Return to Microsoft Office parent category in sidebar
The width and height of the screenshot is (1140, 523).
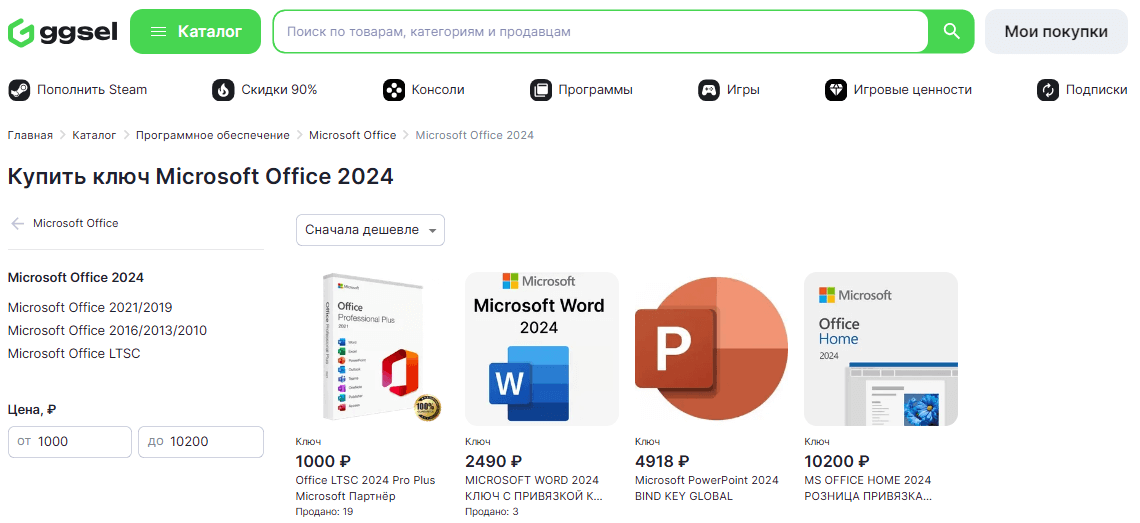tap(76, 223)
